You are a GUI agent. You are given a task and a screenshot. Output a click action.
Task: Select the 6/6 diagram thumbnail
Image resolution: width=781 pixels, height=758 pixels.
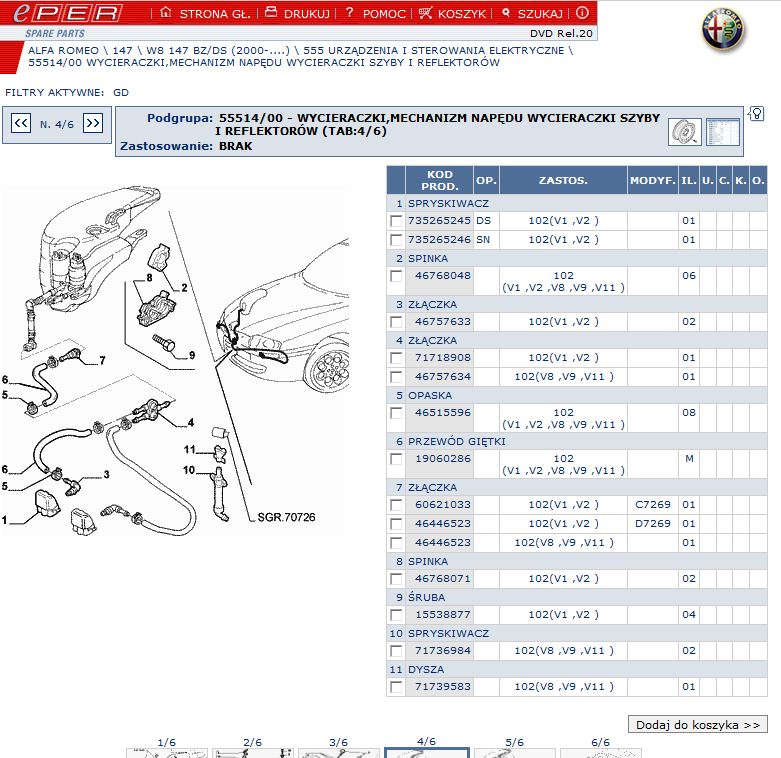click(600, 753)
